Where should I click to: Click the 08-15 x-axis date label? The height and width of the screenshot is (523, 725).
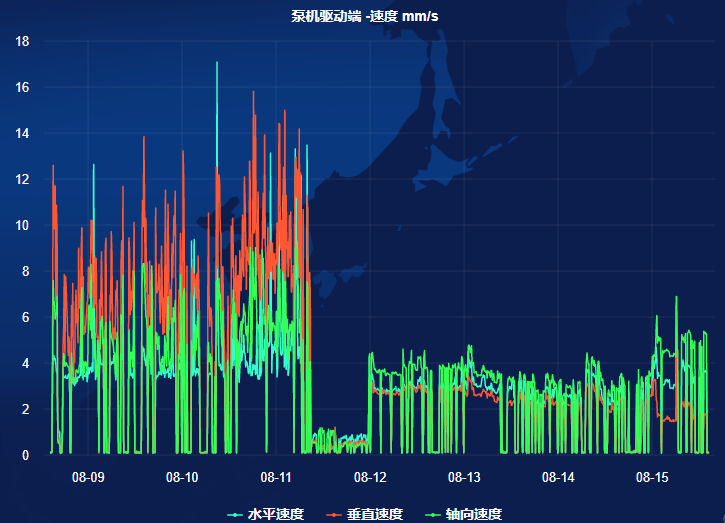[x=652, y=478]
